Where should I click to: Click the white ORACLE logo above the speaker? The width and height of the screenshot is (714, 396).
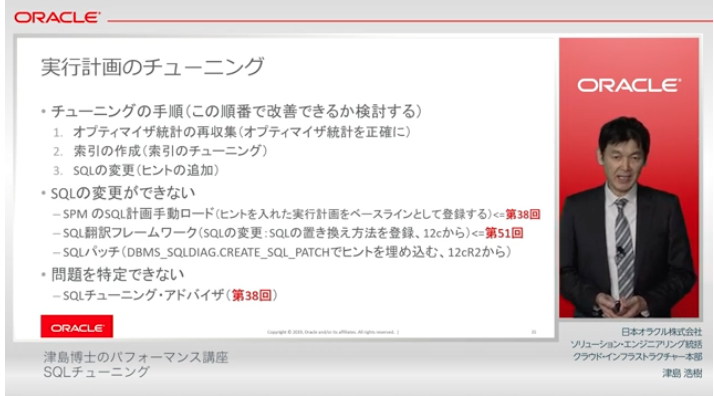coord(629,85)
